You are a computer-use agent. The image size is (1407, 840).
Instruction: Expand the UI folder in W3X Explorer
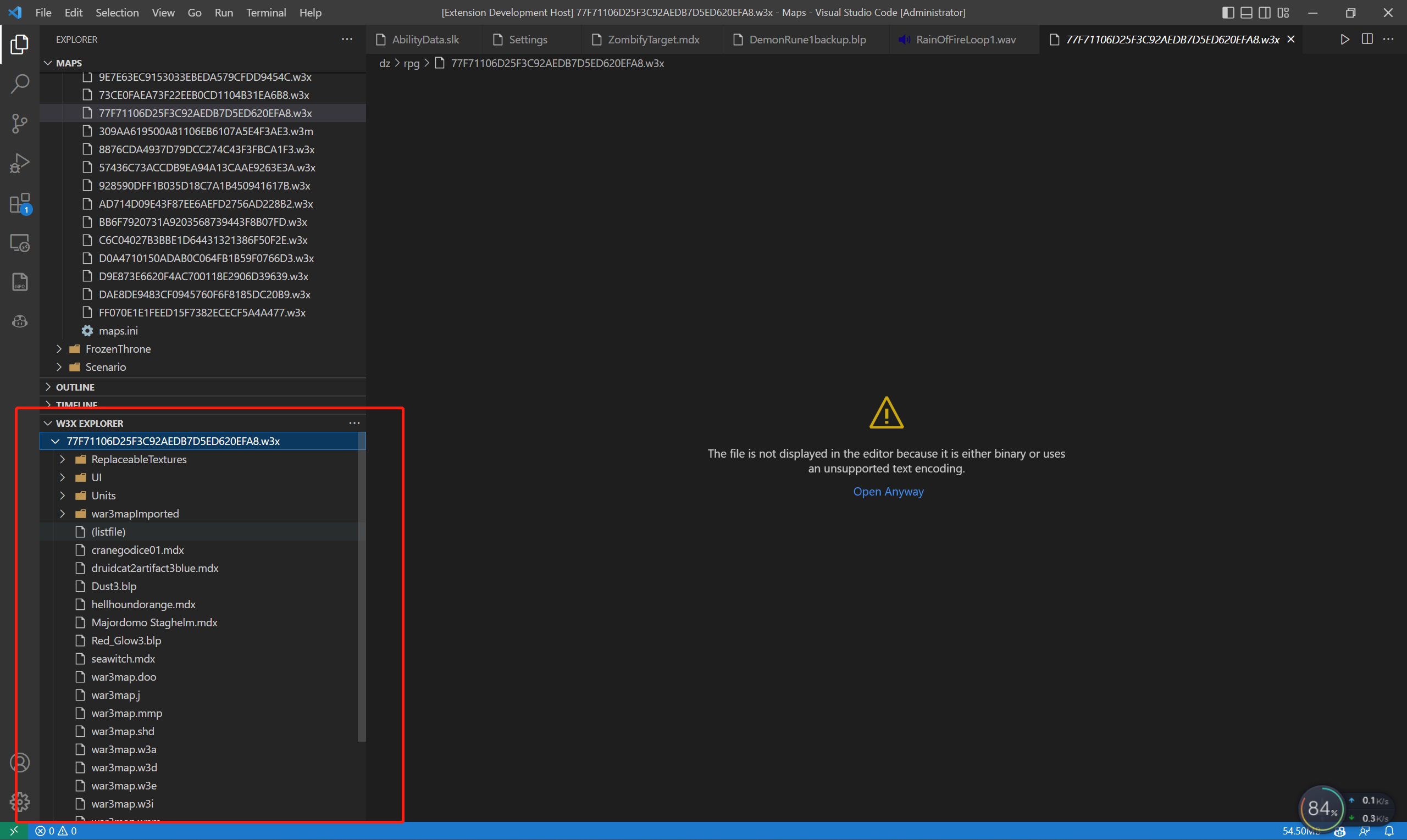click(x=62, y=477)
